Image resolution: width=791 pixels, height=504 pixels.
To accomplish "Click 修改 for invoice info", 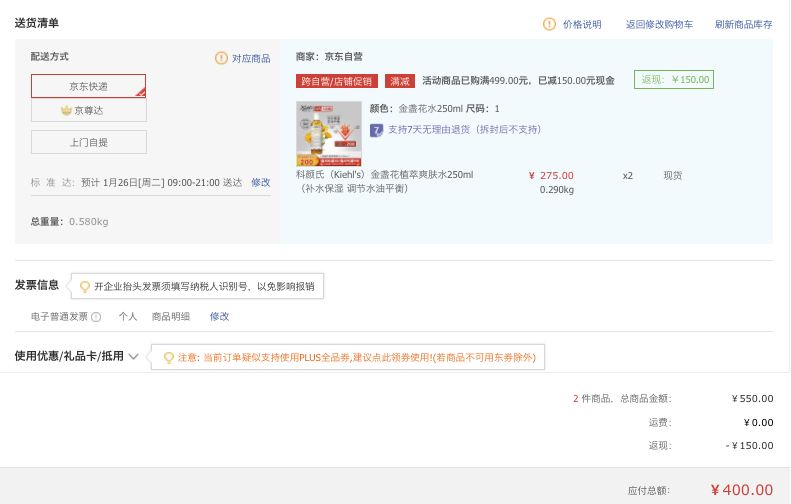I will pos(219,316).
